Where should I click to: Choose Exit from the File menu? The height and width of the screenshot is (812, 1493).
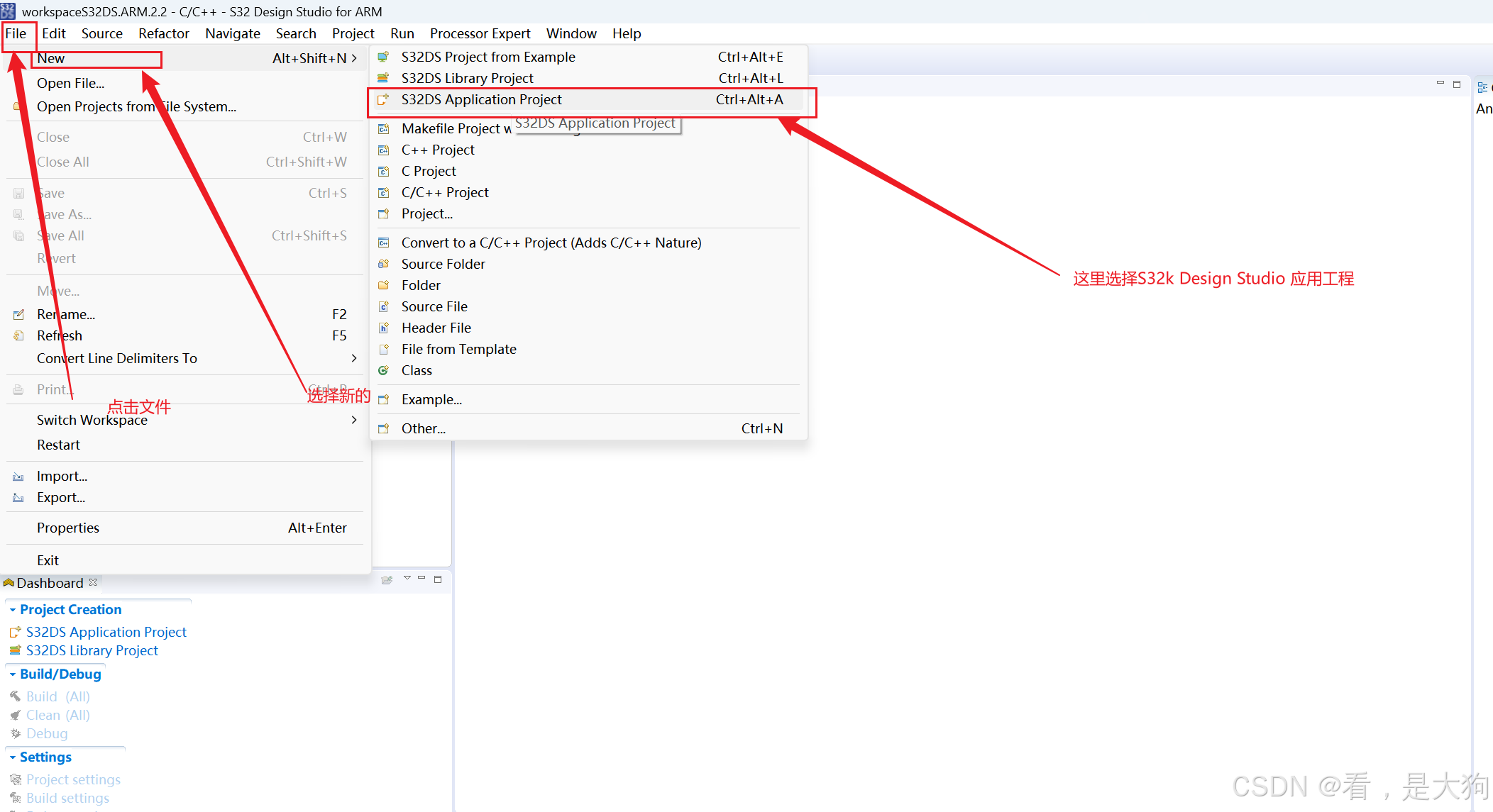pos(48,560)
